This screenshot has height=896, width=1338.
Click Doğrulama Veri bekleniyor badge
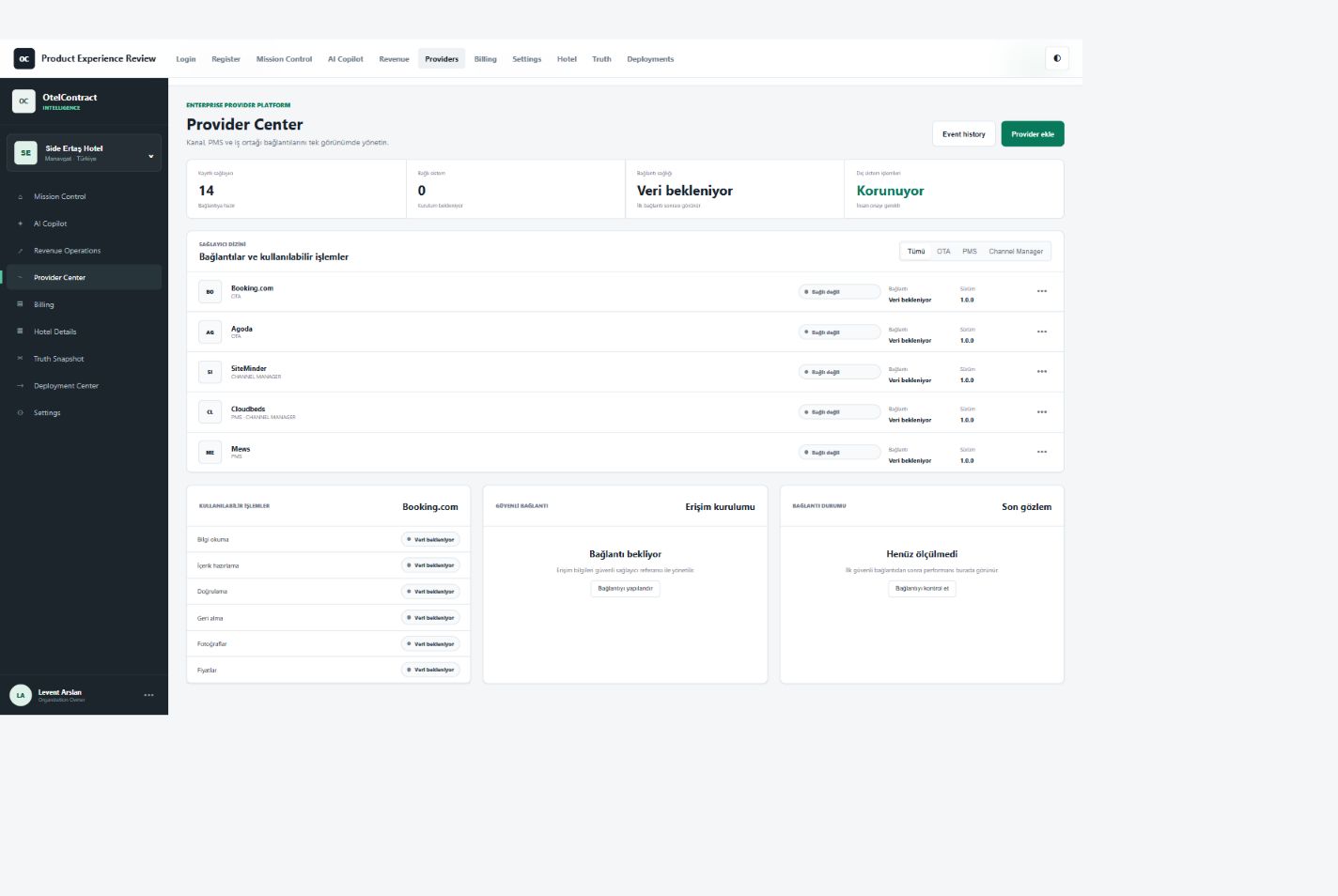(430, 592)
